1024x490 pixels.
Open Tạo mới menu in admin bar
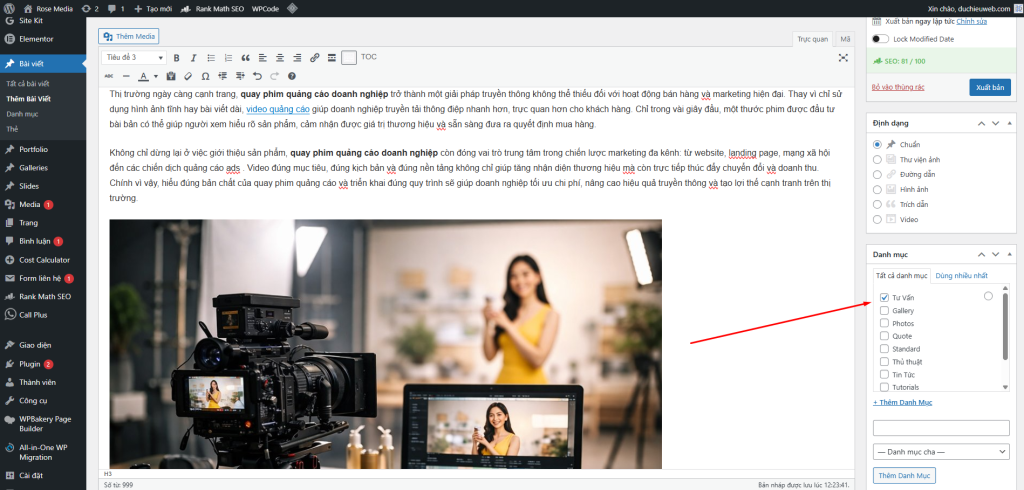click(x=153, y=9)
